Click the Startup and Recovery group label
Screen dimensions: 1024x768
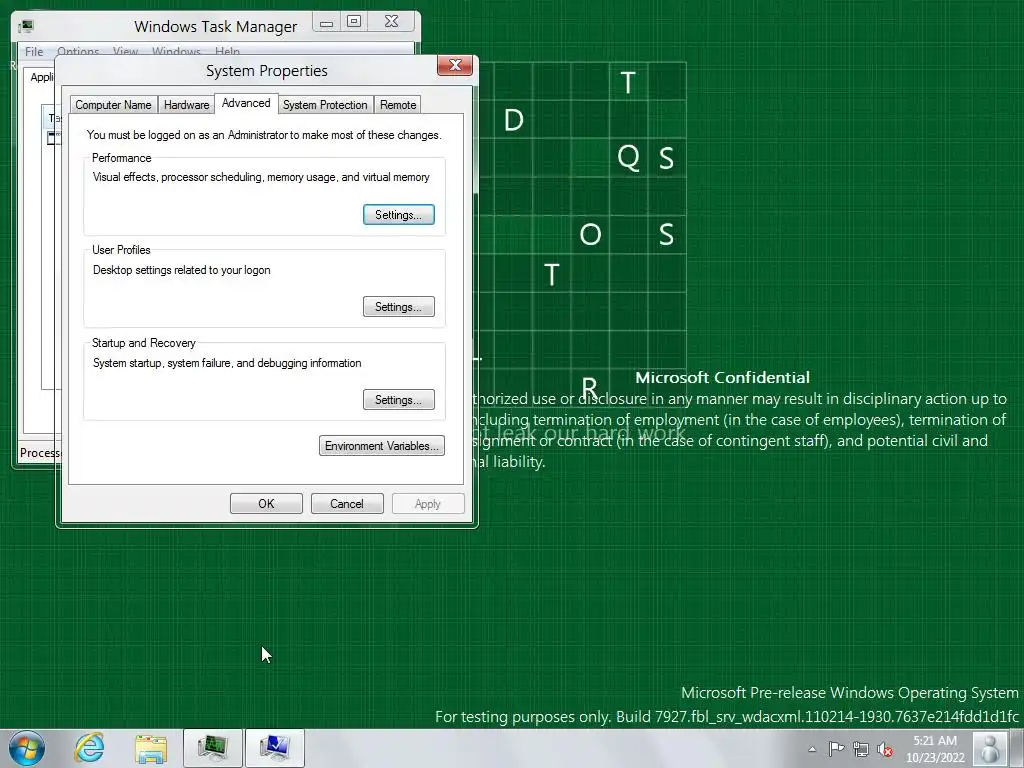click(144, 343)
